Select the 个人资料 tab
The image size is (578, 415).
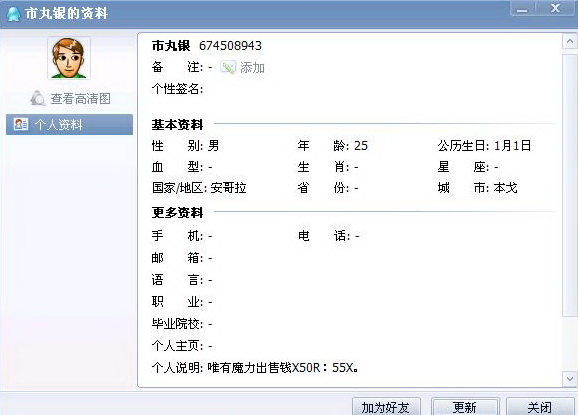click(69, 125)
